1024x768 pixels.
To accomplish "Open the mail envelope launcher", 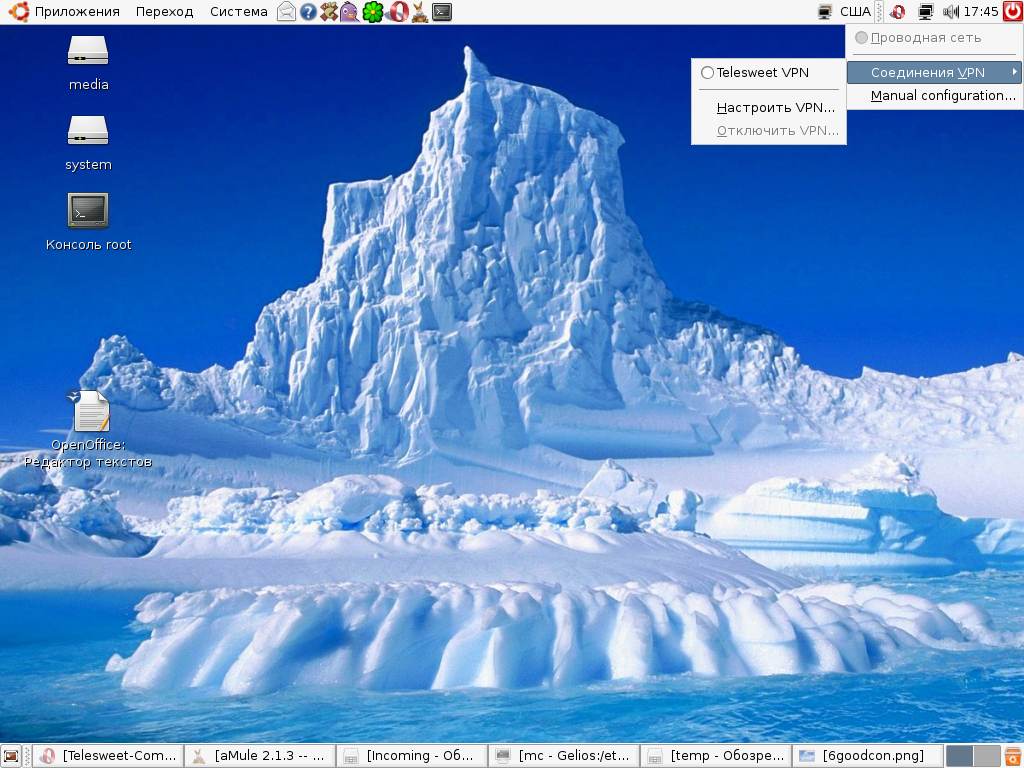I will [x=287, y=12].
